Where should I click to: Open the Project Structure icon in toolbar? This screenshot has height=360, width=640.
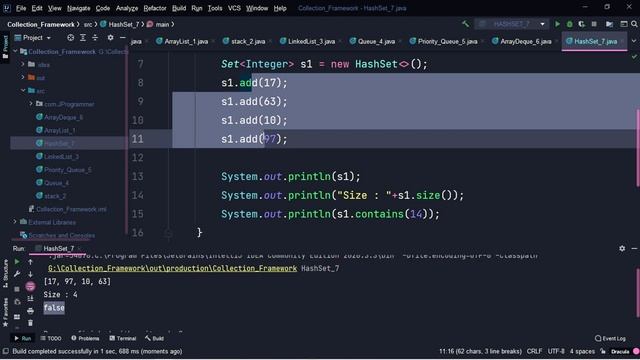tap(609, 24)
